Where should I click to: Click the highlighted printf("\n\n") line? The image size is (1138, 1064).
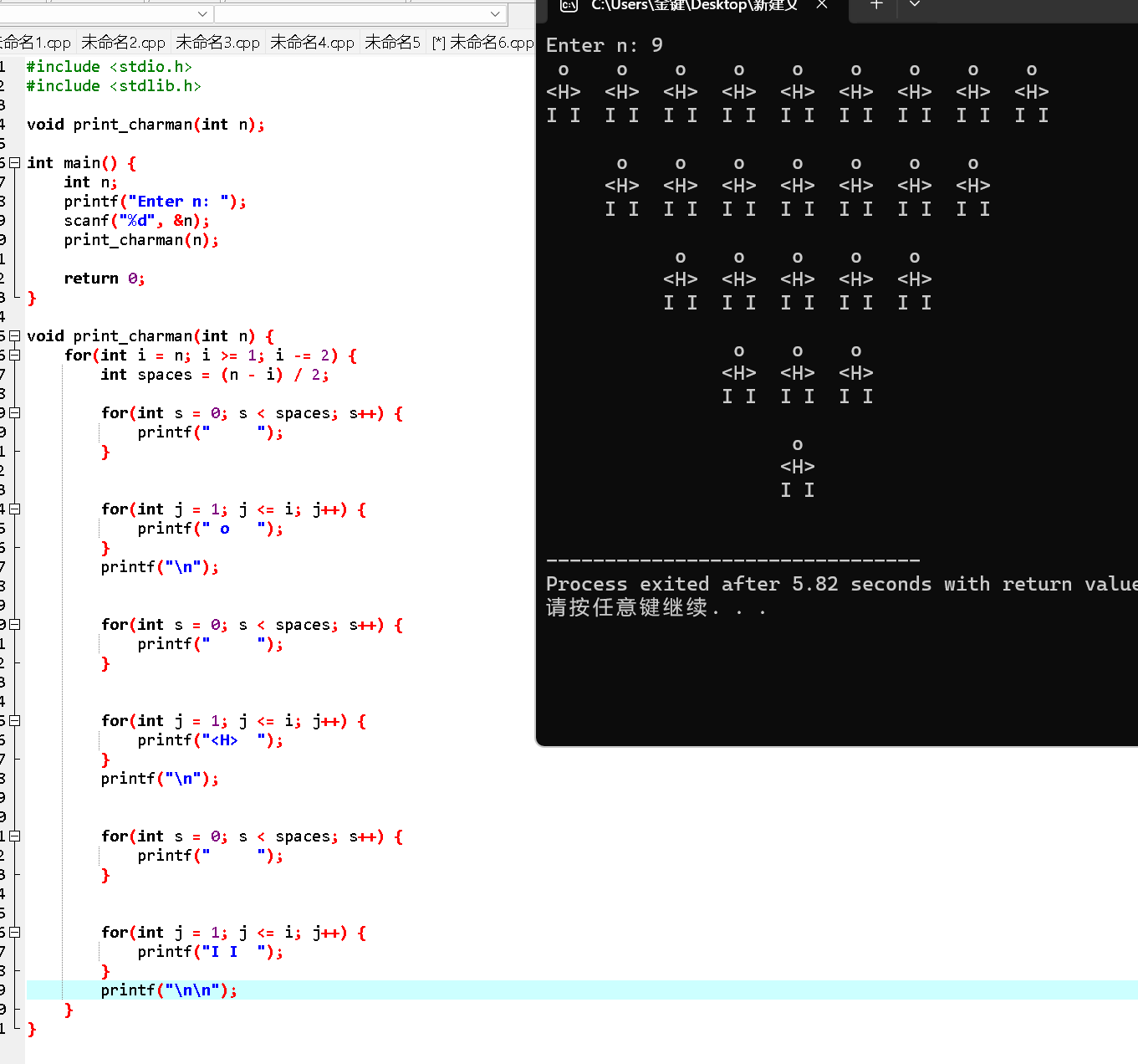169,990
